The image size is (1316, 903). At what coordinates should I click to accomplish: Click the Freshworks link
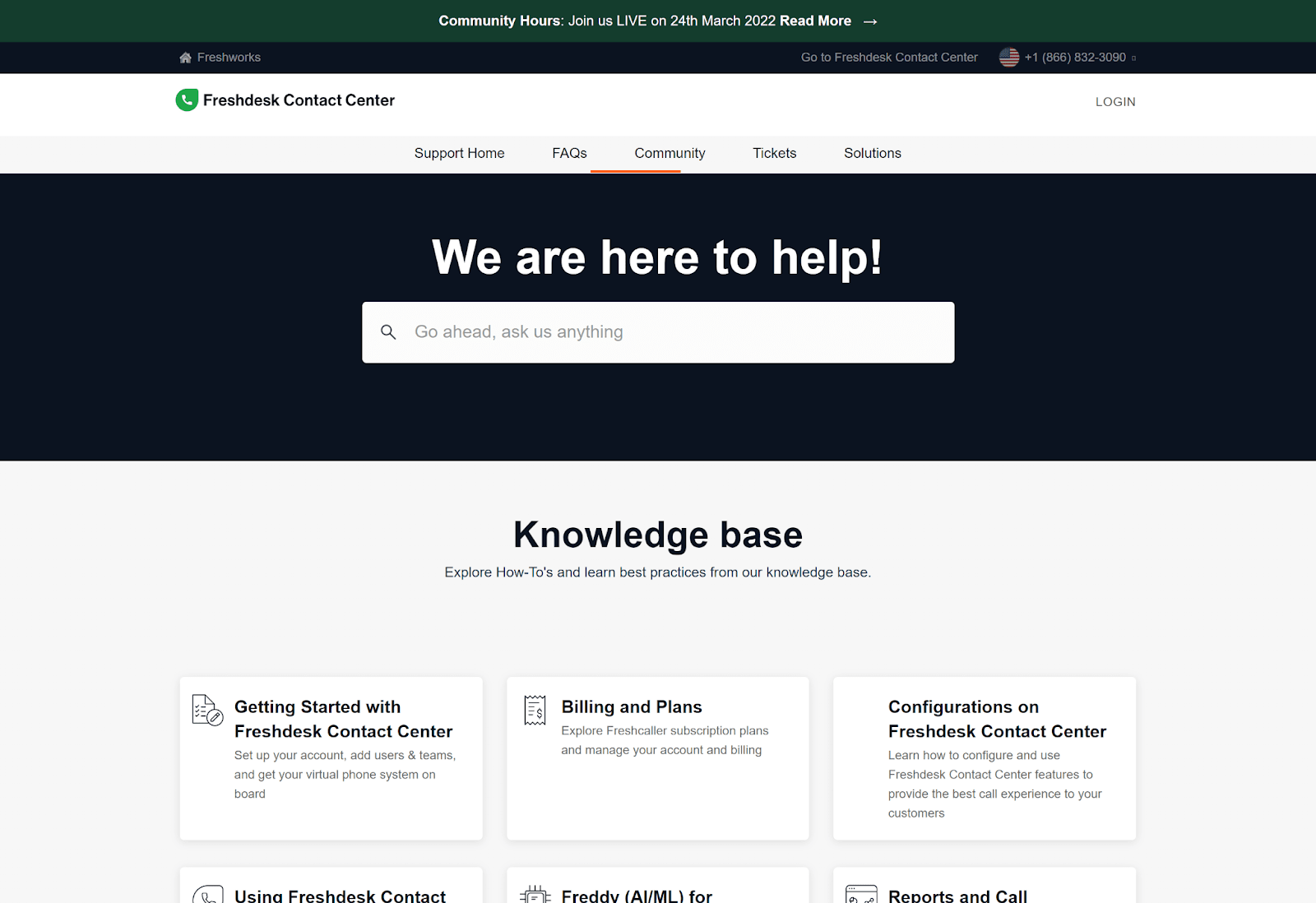coord(229,58)
